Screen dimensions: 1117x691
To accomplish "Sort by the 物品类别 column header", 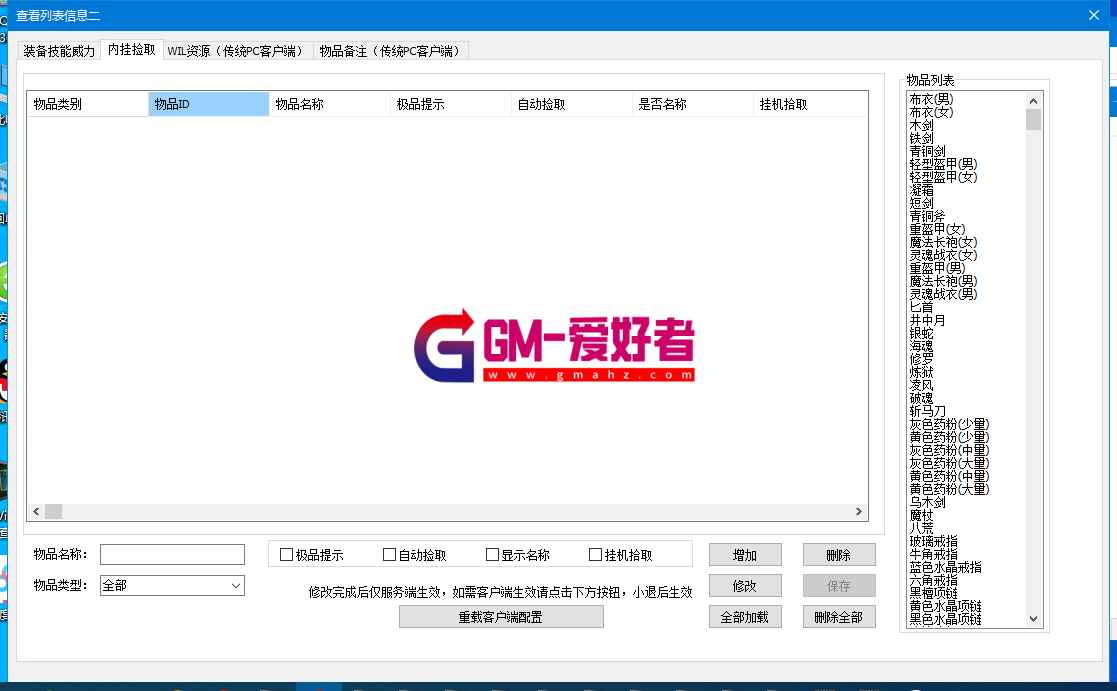I will [88, 104].
